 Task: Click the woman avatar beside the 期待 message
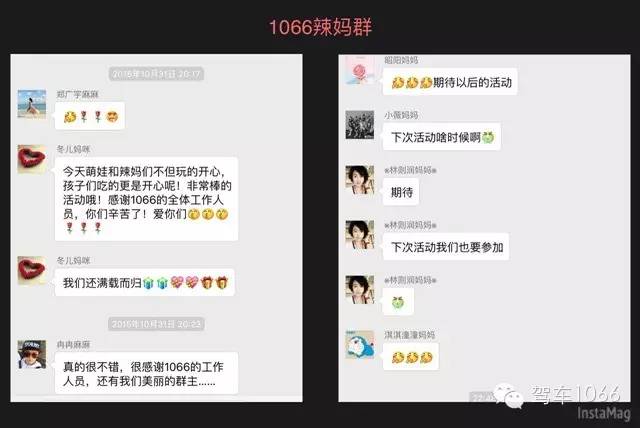(360, 180)
